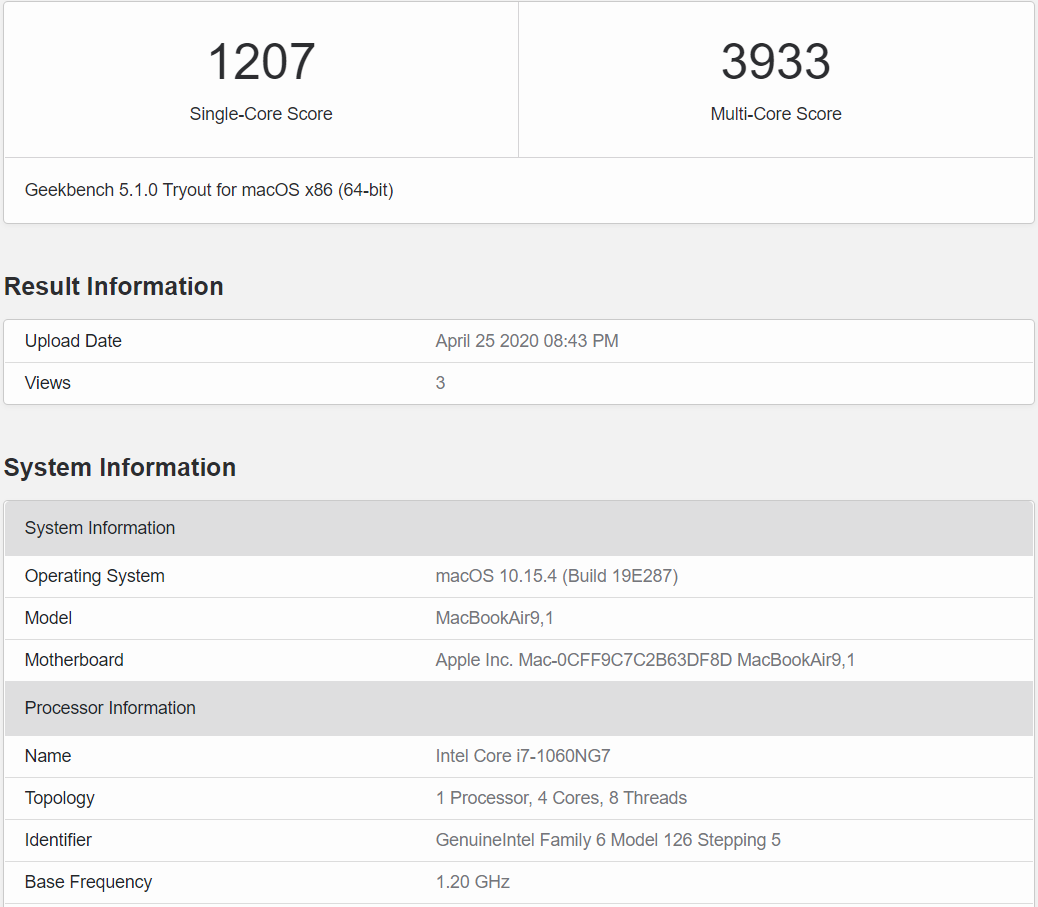
Task: Click the 'Motherboard' label
Action: pos(74,660)
